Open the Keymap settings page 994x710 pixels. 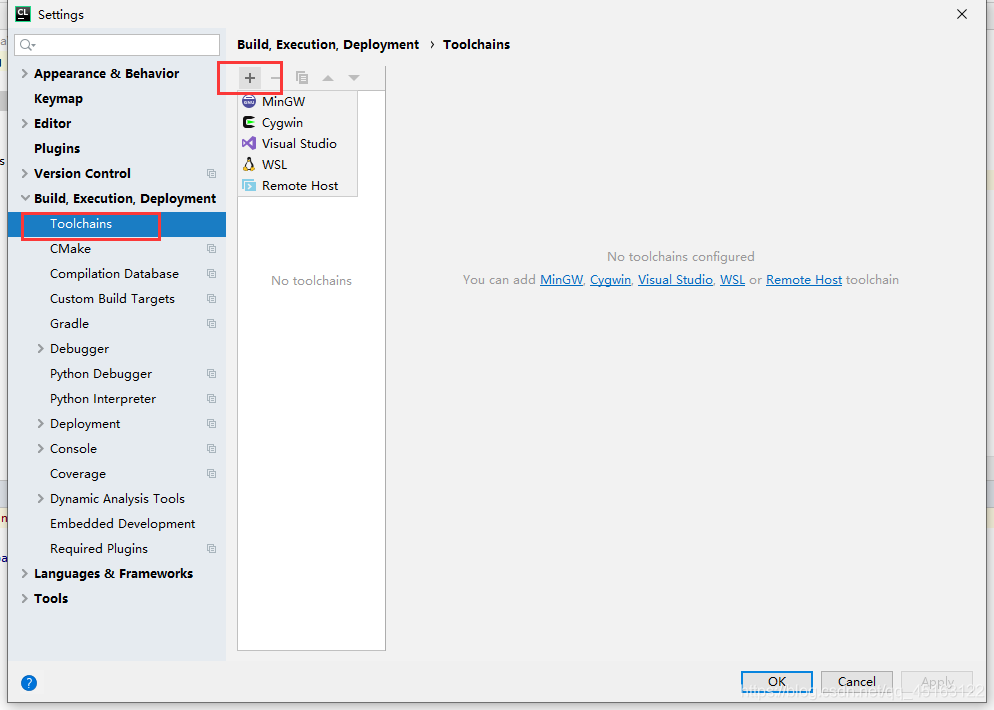[x=58, y=99]
